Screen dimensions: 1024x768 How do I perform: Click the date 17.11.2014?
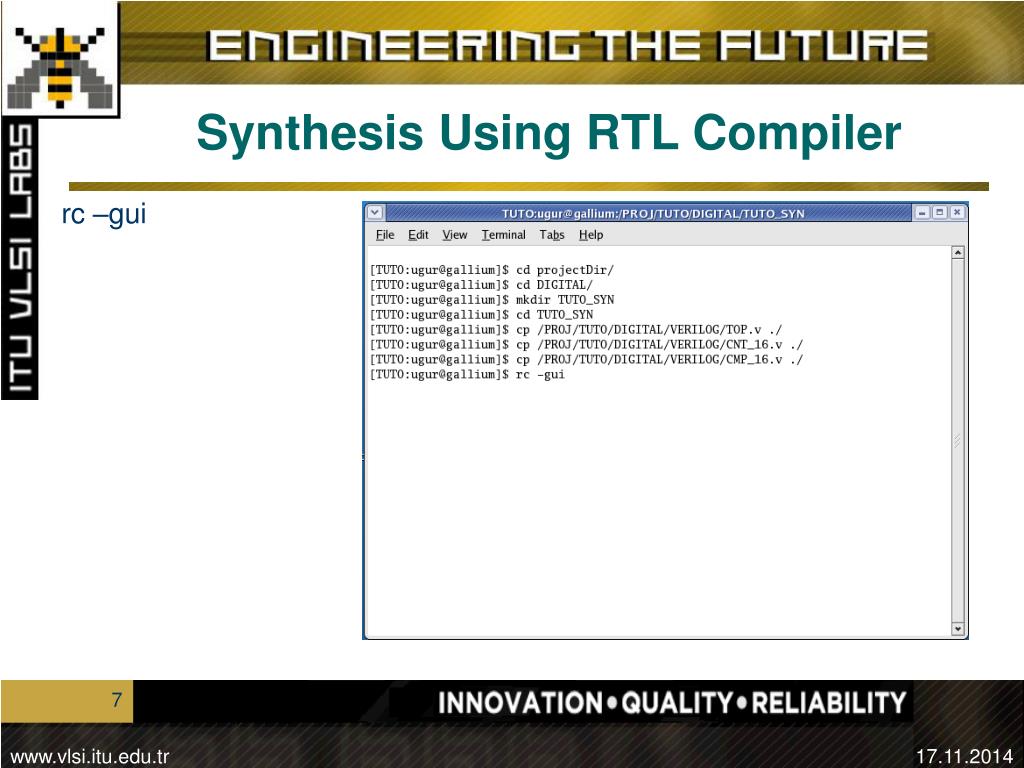pos(964,757)
